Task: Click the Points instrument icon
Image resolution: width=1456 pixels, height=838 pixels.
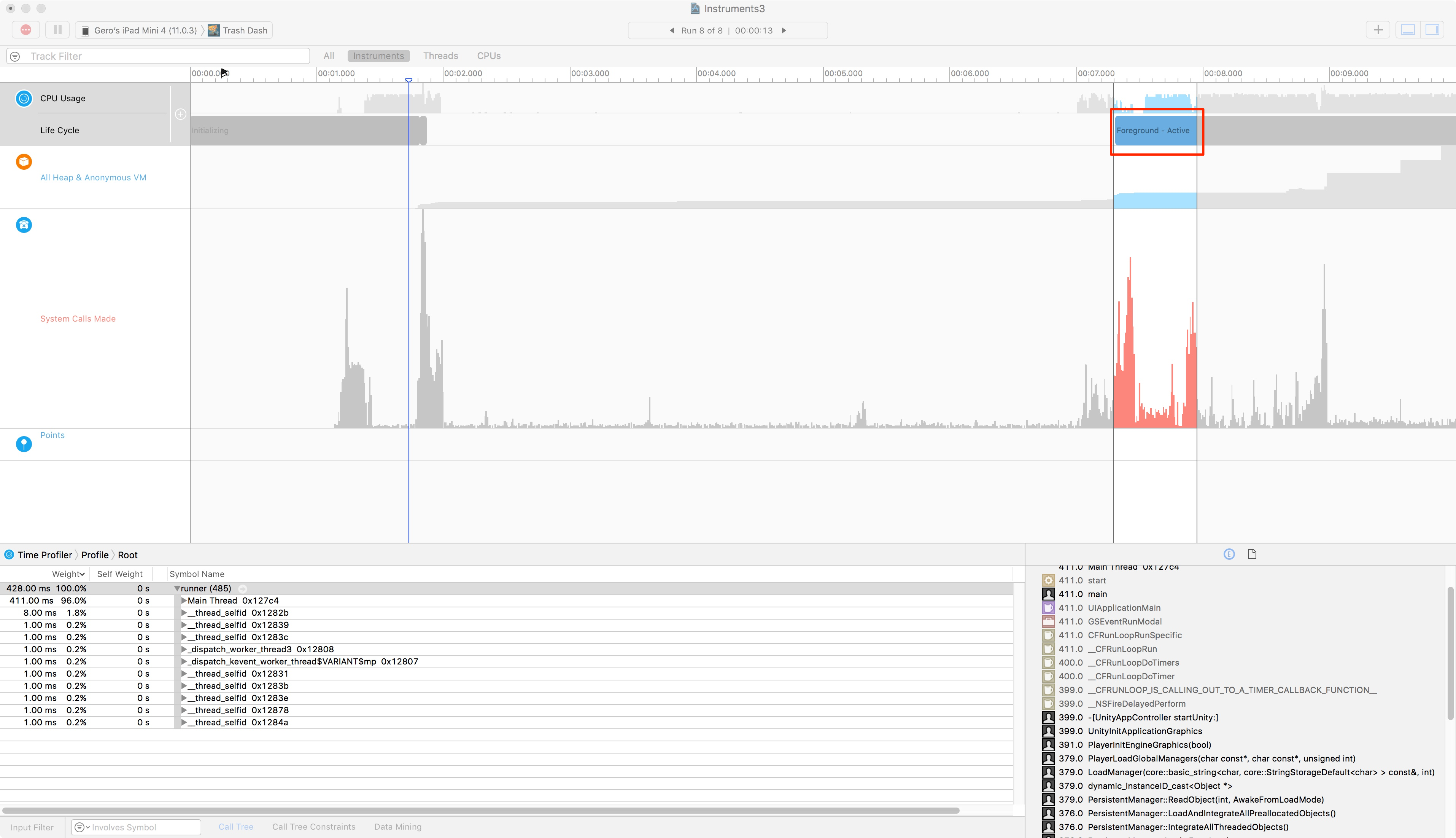Action: point(24,444)
